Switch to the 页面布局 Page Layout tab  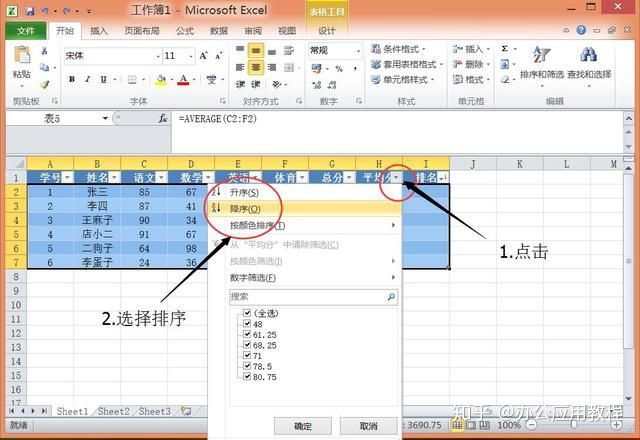142,31
